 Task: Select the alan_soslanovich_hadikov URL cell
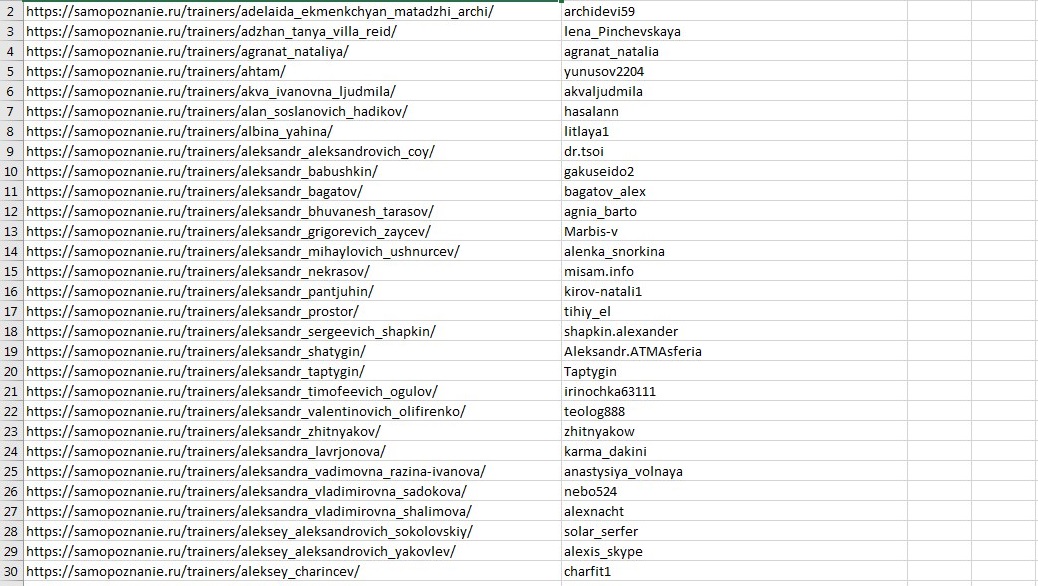(x=292, y=111)
